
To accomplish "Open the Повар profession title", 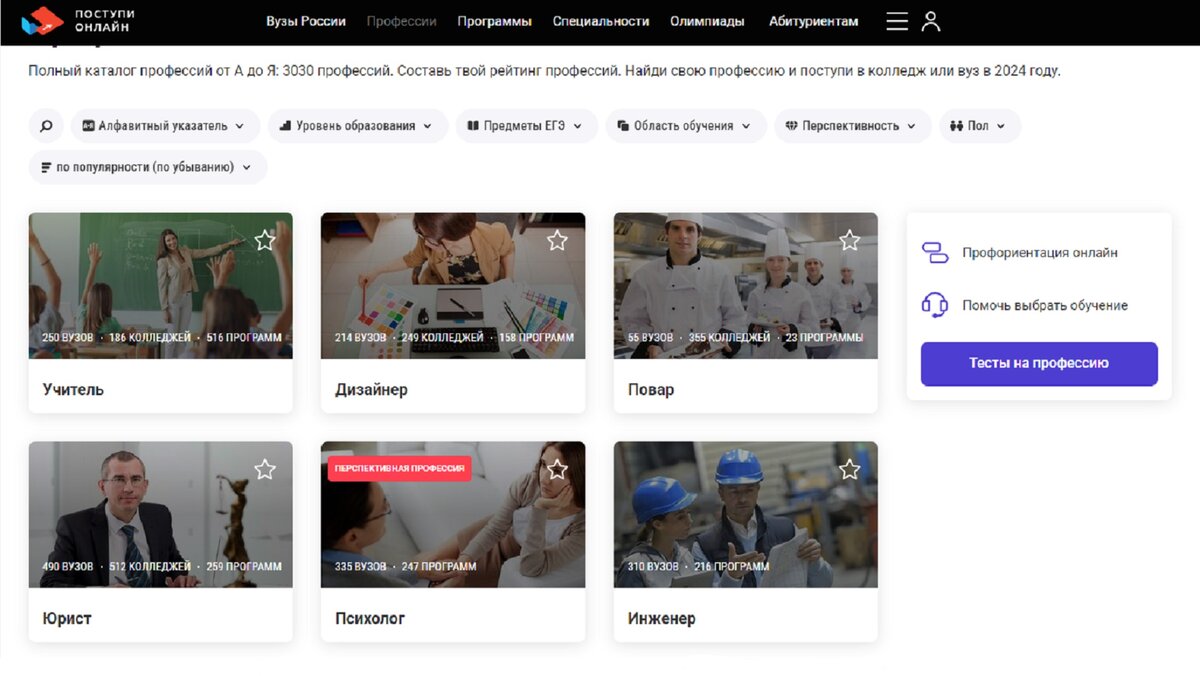I will [x=651, y=390].
